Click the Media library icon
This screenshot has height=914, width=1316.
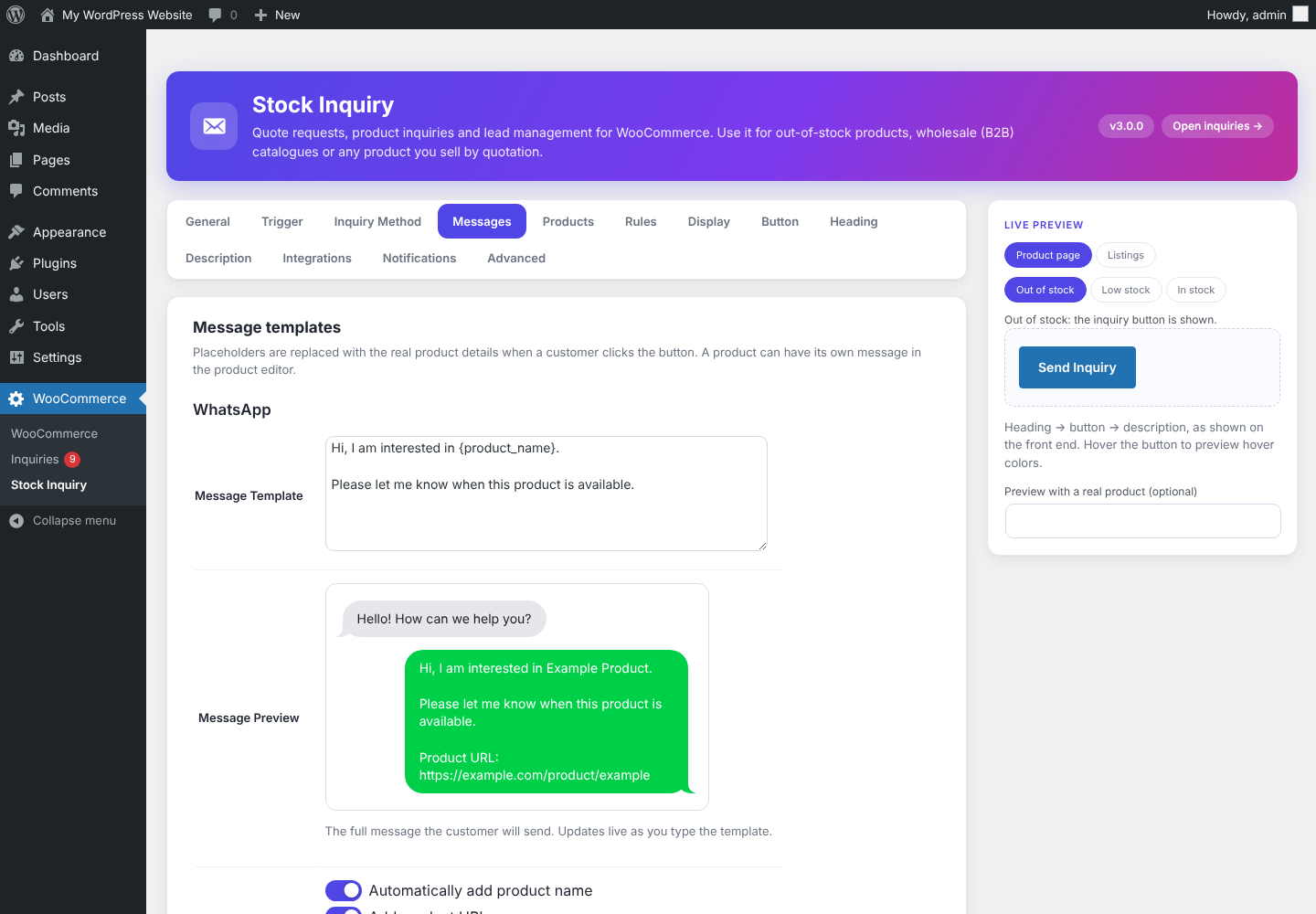(x=16, y=128)
